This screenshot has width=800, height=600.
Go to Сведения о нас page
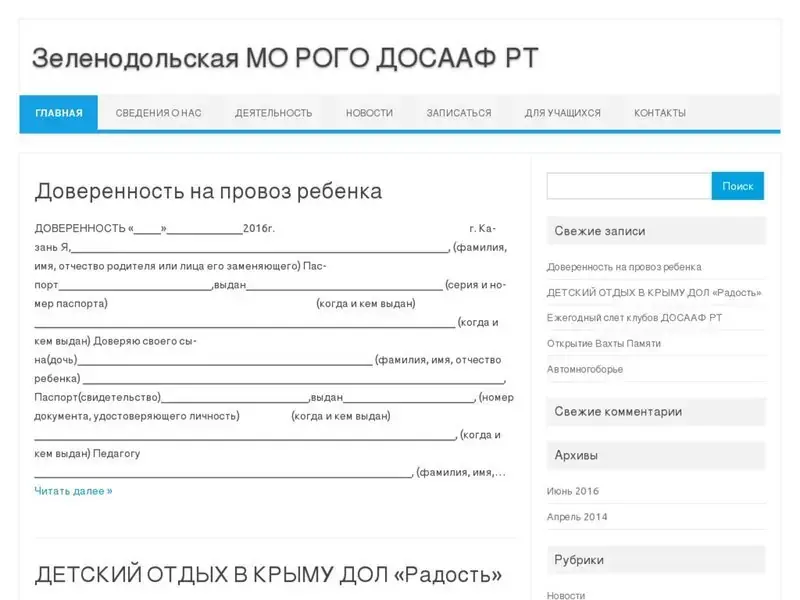[158, 113]
